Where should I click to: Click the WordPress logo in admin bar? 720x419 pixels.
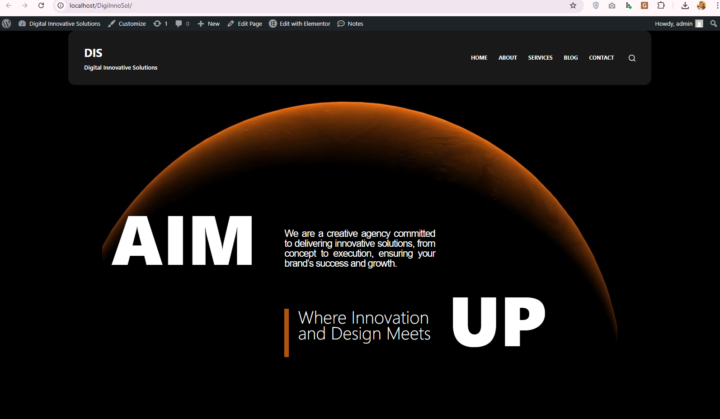pos(7,23)
